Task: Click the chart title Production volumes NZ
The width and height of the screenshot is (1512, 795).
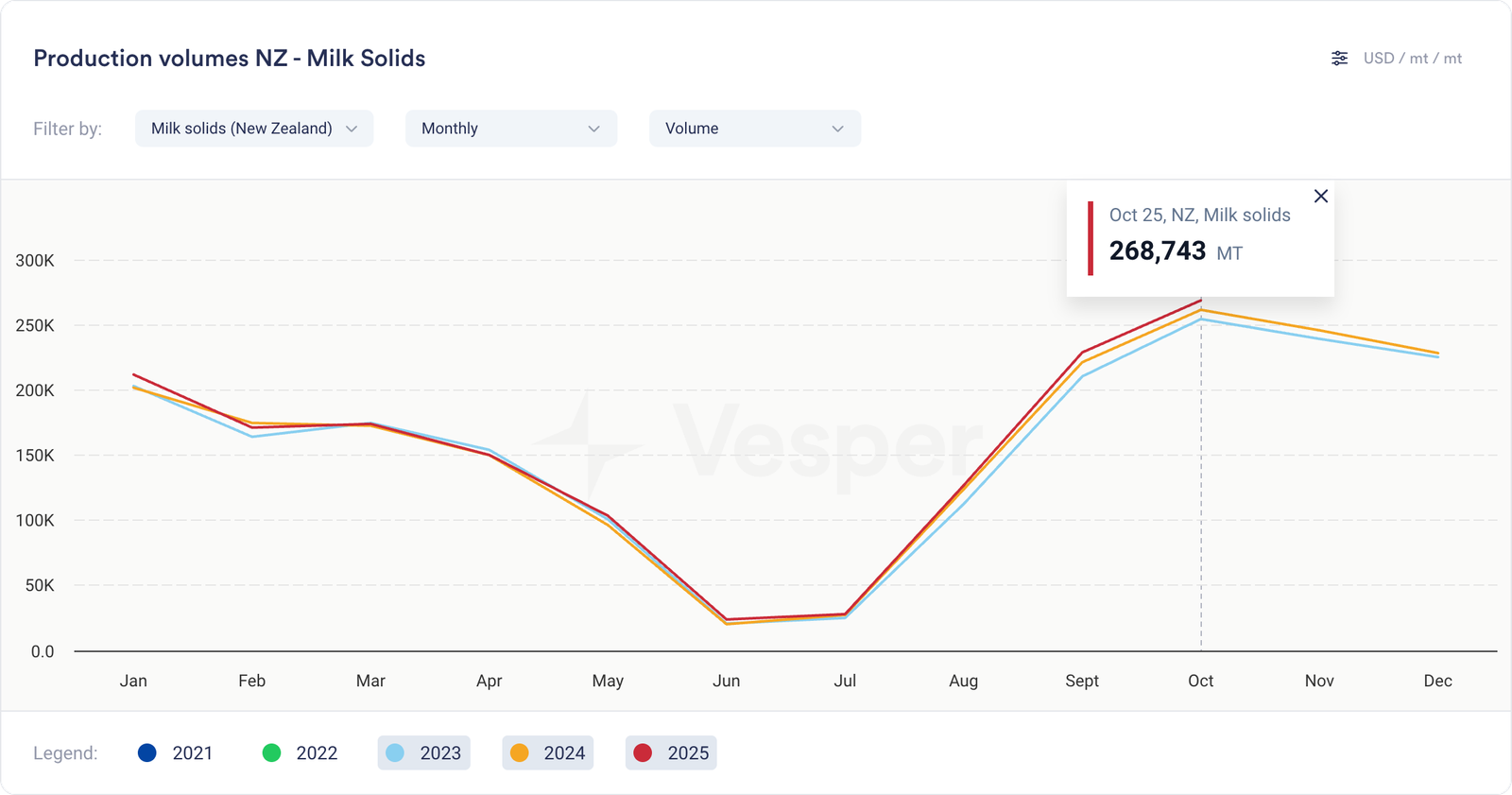Action: coord(230,59)
